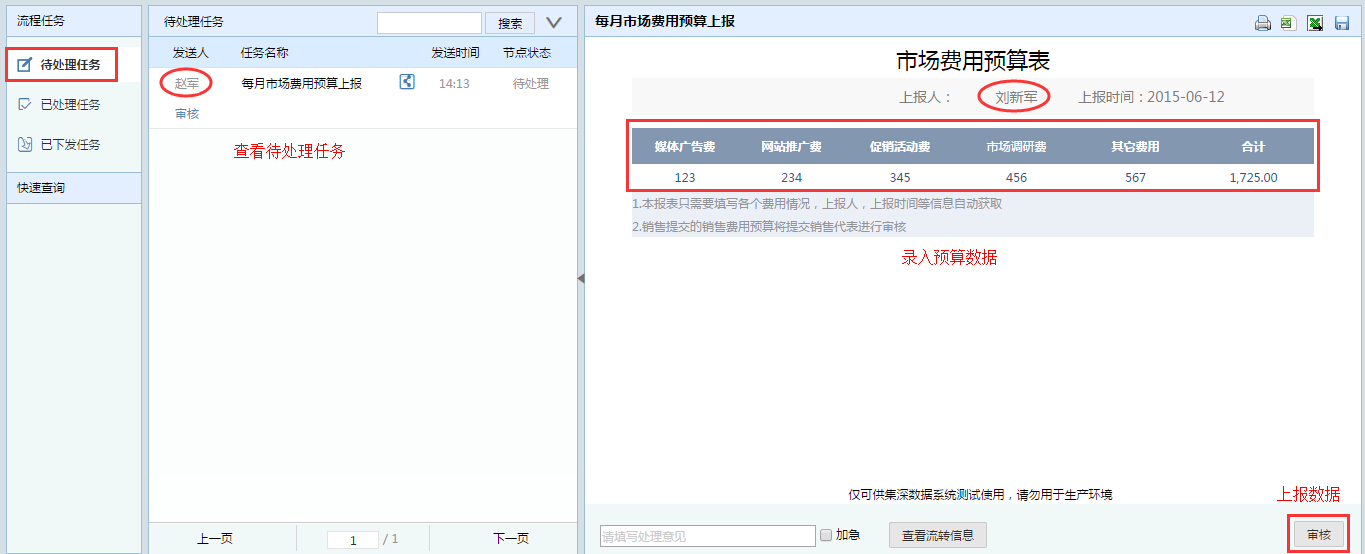Click the printer icon in report header
Viewport: 1365px width, 554px height.
coord(1263,23)
